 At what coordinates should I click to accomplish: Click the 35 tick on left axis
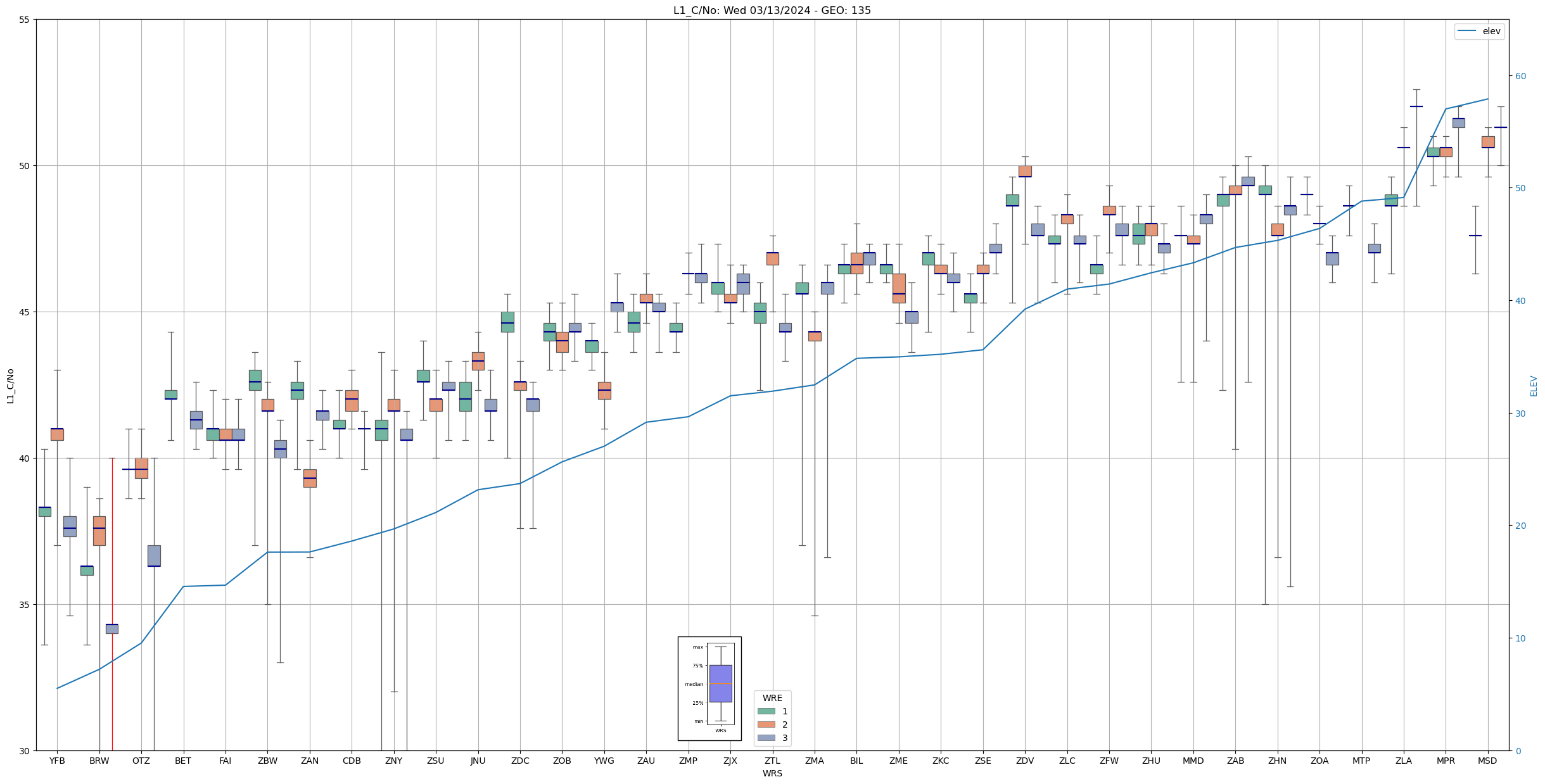[25, 605]
